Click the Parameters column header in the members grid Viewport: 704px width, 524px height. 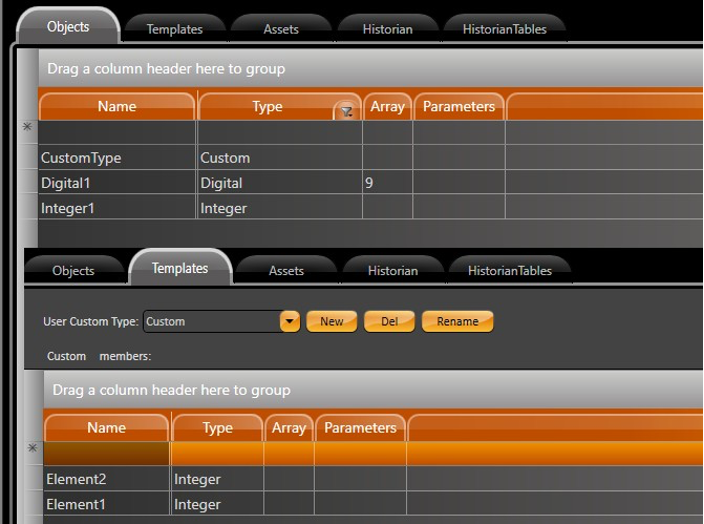[x=360, y=428]
